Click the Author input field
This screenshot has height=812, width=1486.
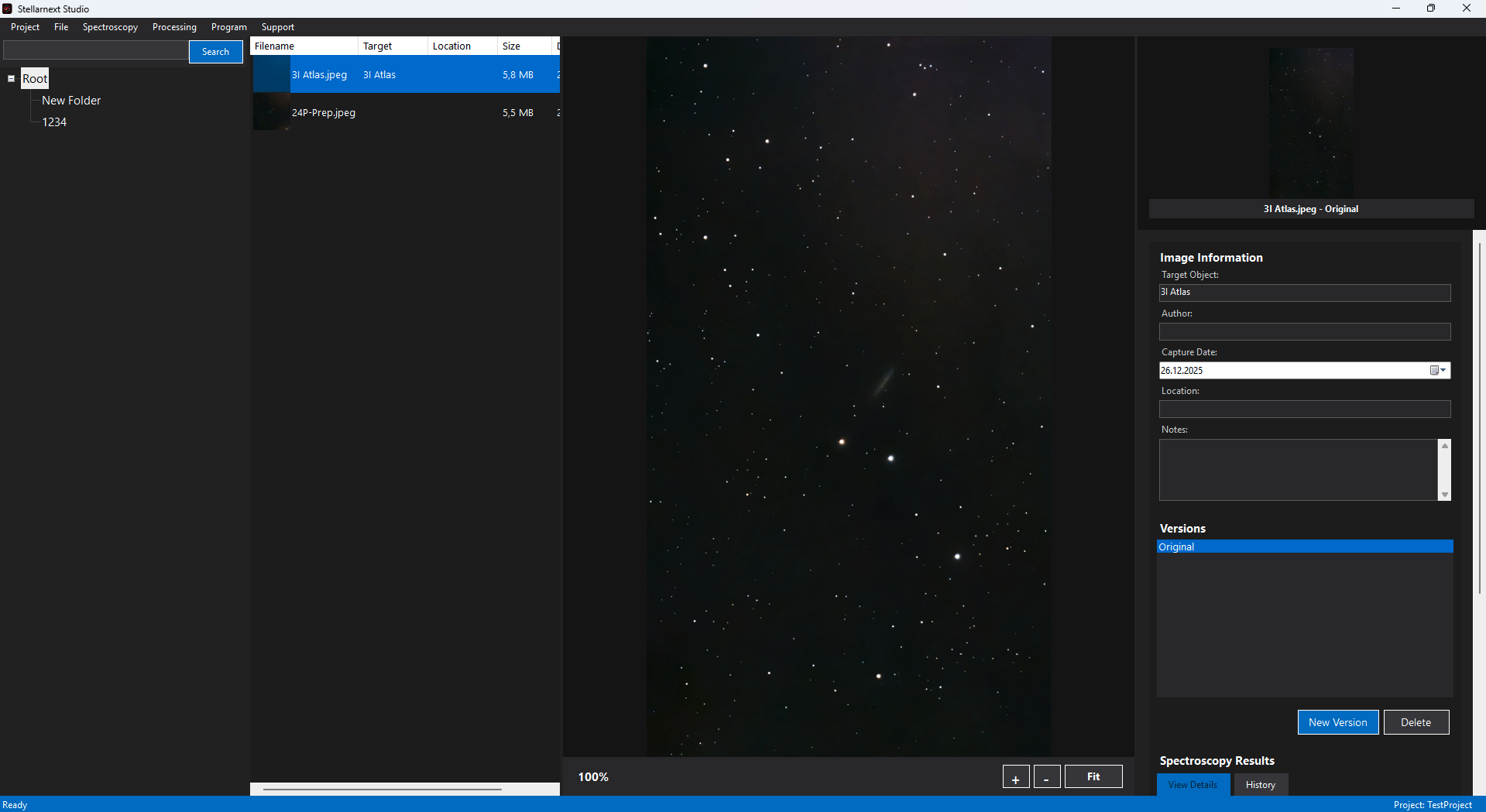pos(1304,332)
